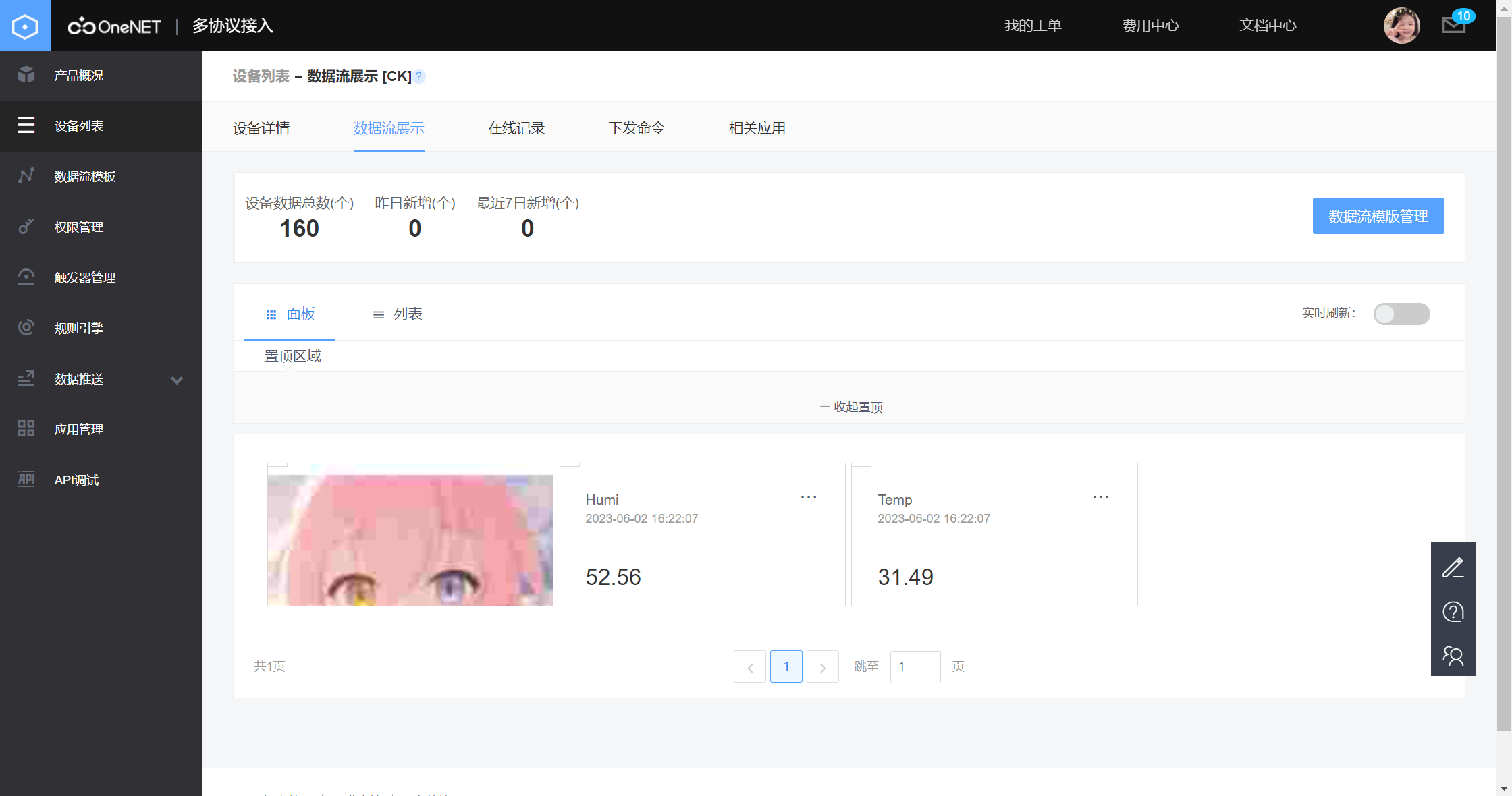Click the user avatar in top bar
Screen dimensions: 1512x796
pyautogui.click(x=1401, y=26)
